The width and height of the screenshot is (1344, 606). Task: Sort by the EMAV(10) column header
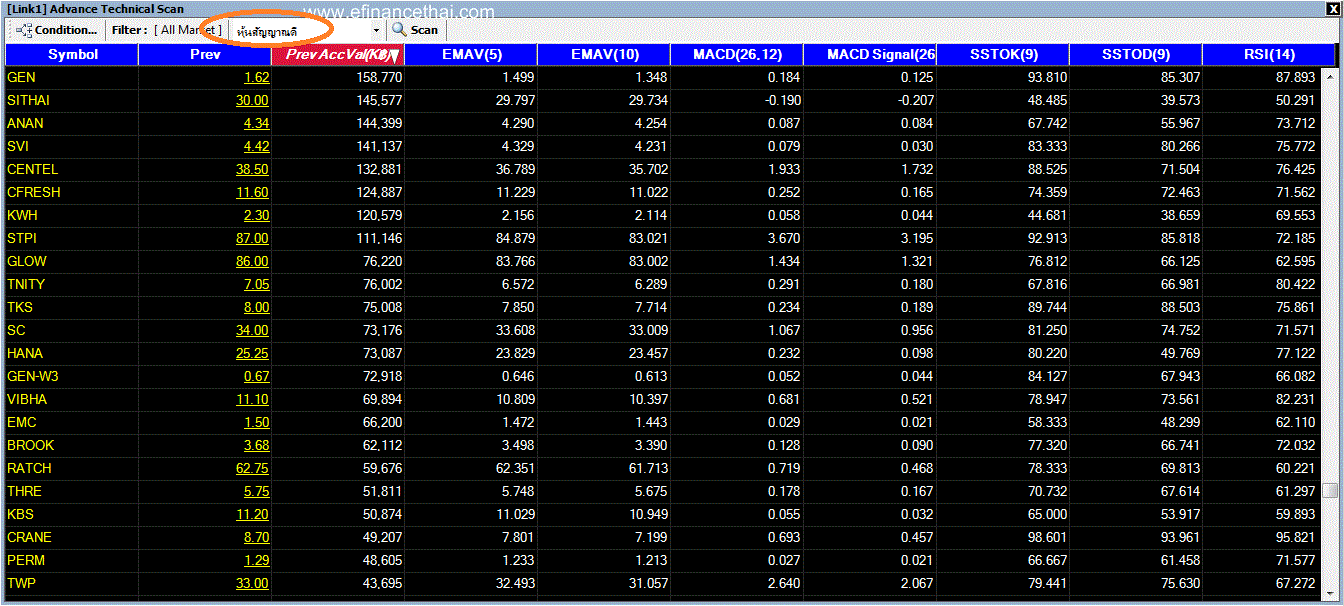click(x=604, y=55)
